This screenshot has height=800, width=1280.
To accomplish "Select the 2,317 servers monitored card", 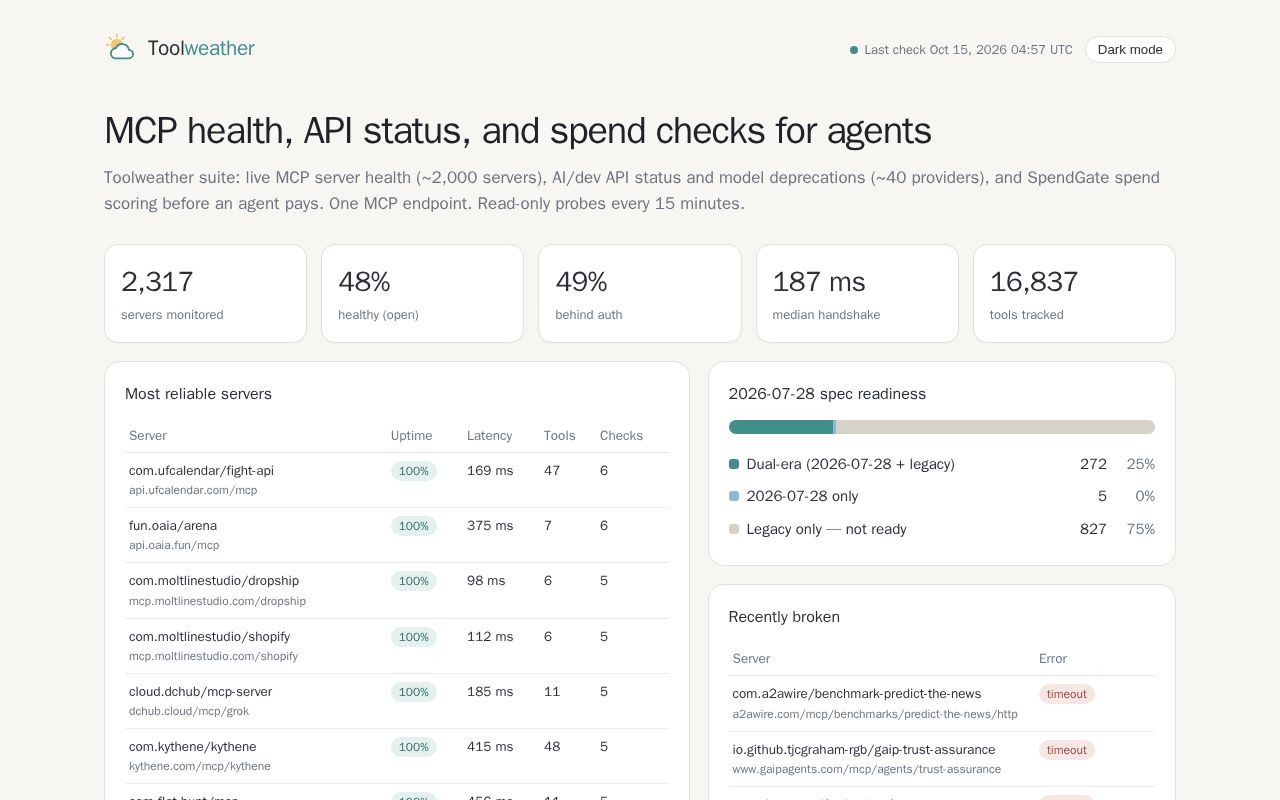I will click(x=205, y=294).
